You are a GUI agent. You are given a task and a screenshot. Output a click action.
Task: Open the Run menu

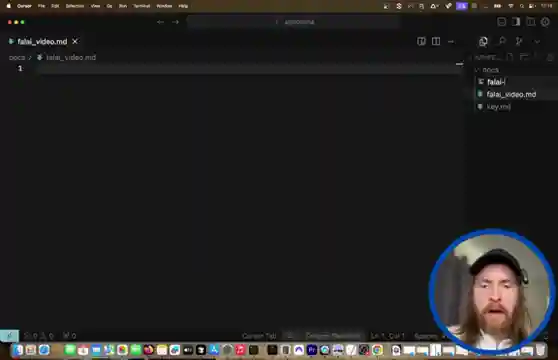pyautogui.click(x=123, y=6)
